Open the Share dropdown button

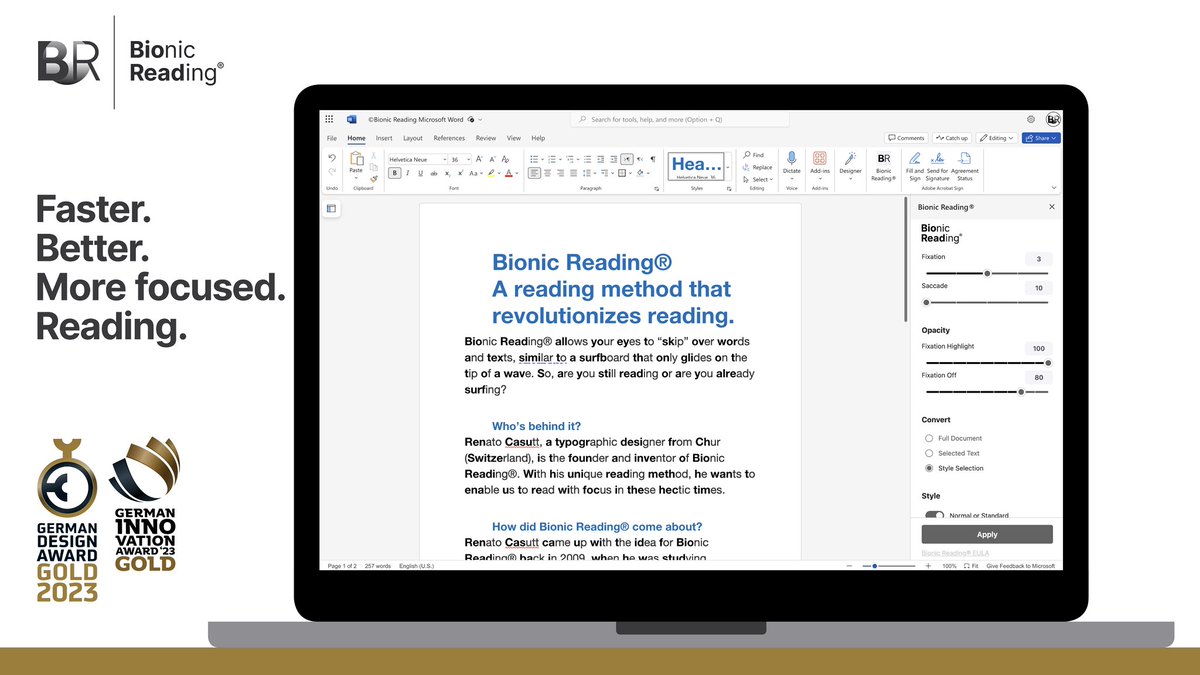click(x=1041, y=138)
